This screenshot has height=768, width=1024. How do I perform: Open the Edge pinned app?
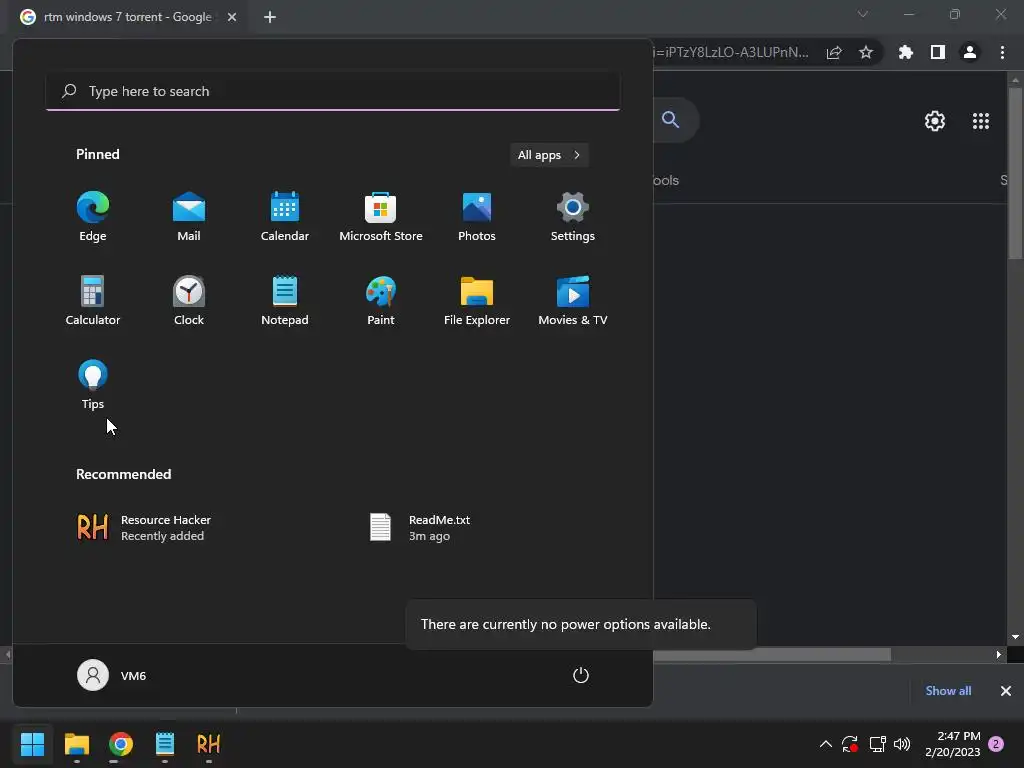[93, 217]
